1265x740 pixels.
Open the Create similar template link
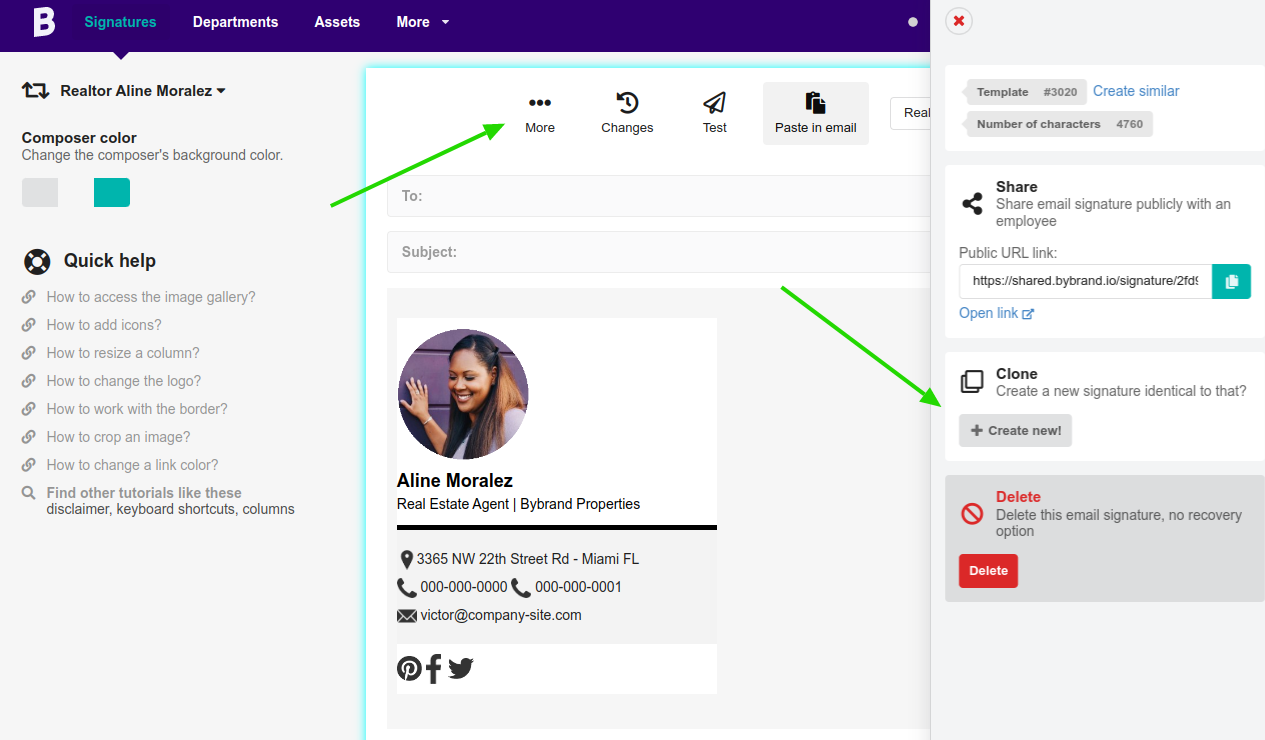click(1136, 91)
